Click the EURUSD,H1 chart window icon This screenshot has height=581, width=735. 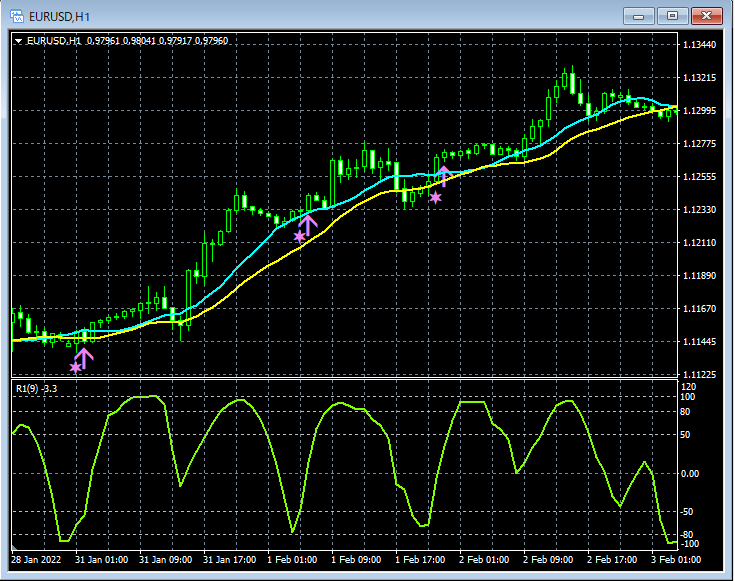click(17, 16)
